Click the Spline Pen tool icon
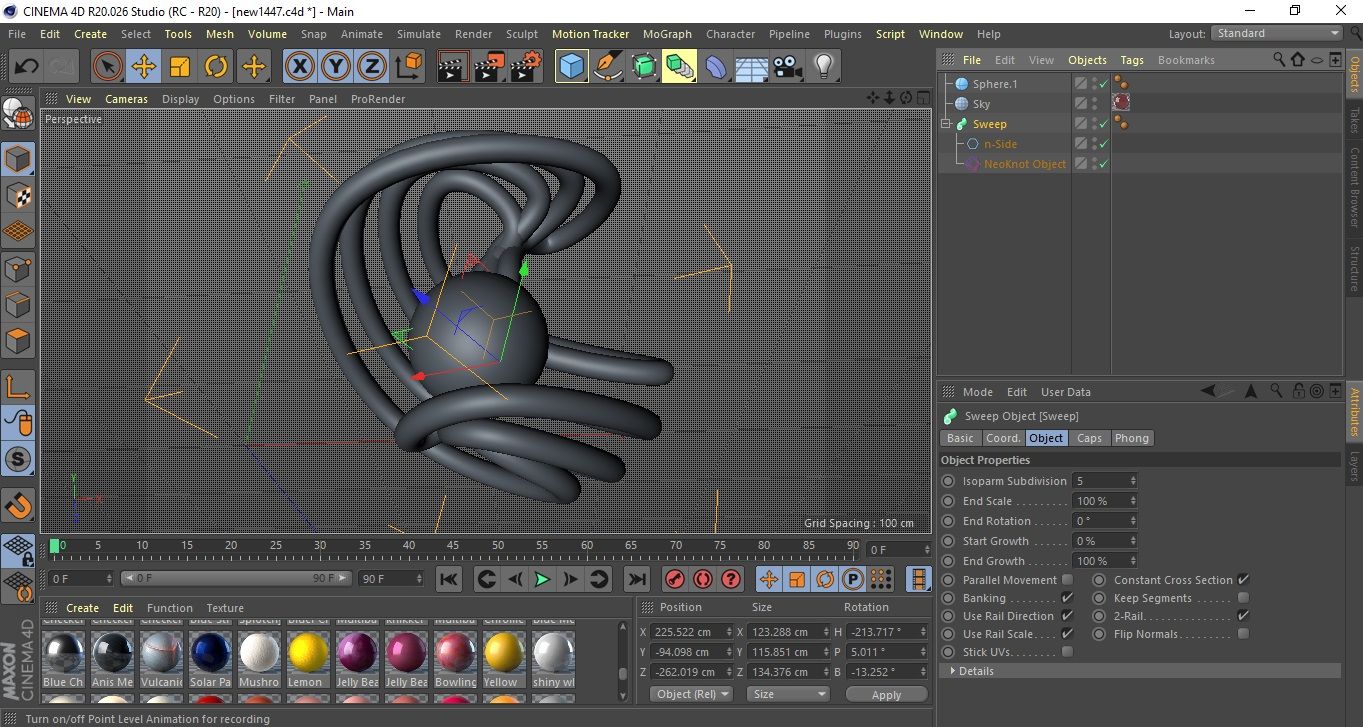 pos(607,67)
